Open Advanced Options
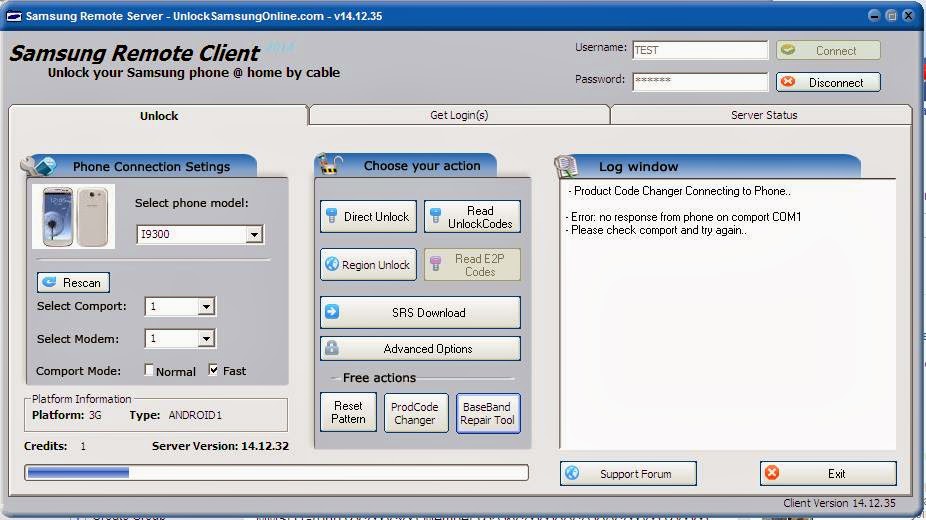 [x=420, y=348]
